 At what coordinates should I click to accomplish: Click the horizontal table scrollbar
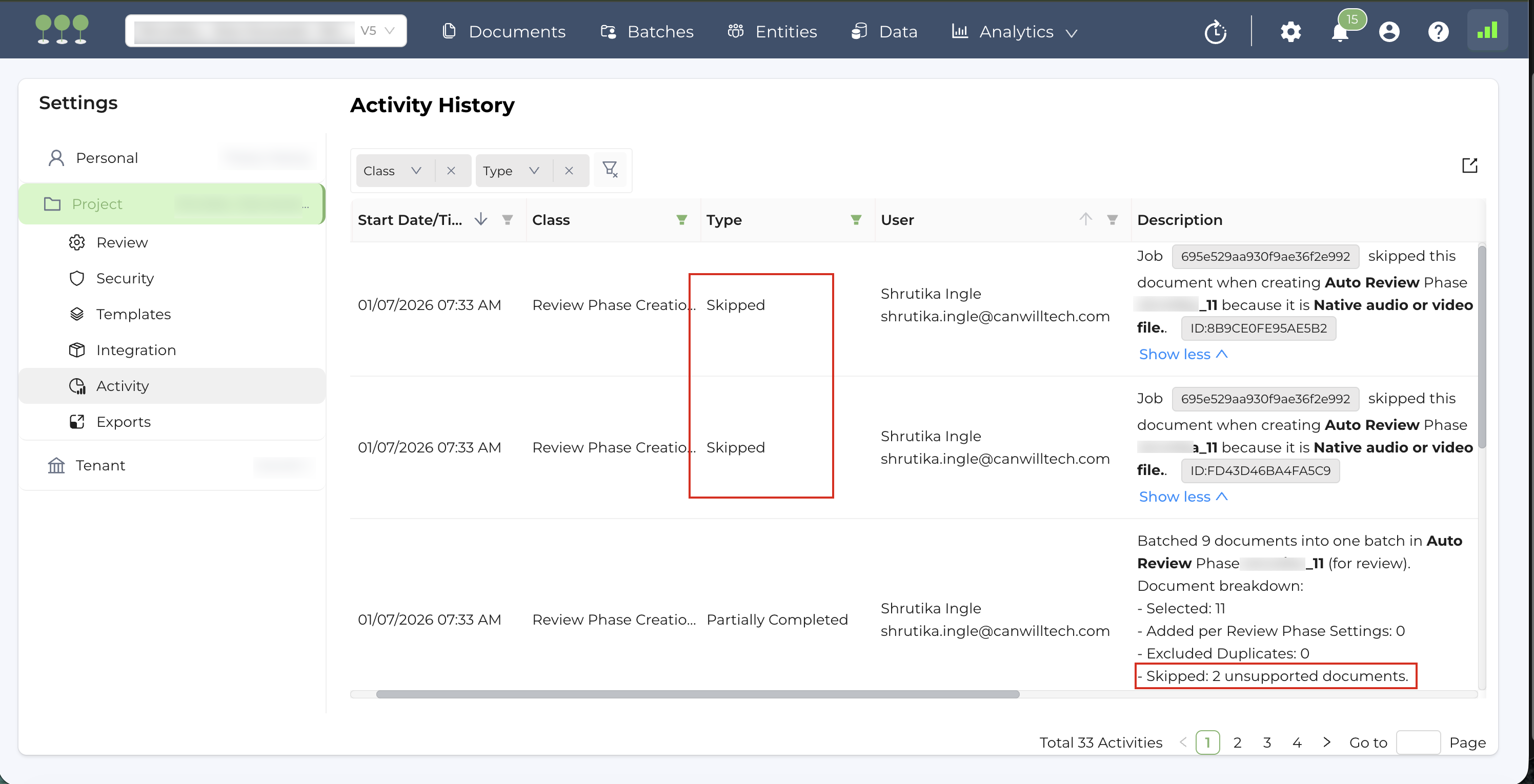697,694
